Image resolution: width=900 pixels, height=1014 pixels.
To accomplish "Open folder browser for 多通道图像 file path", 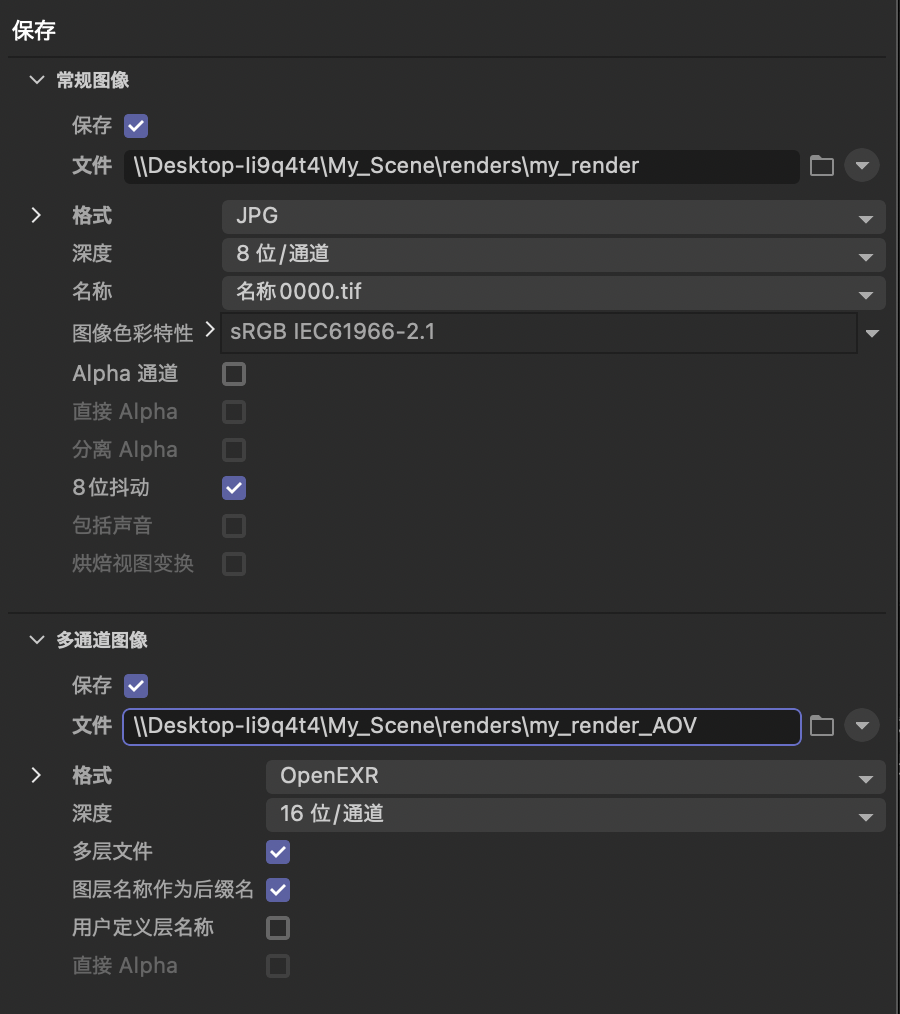I will 822,726.
